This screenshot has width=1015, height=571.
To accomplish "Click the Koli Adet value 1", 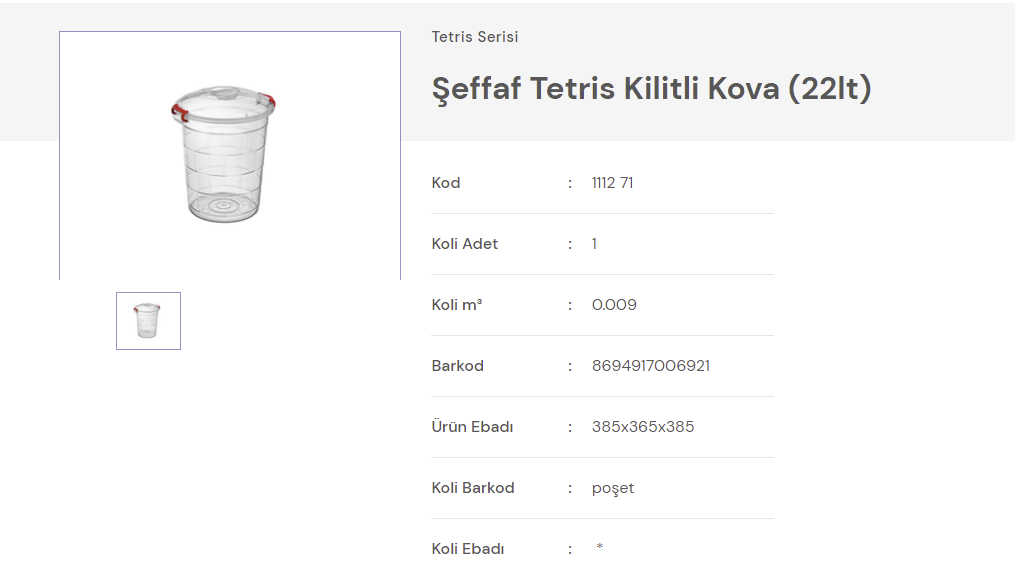I will point(594,244).
